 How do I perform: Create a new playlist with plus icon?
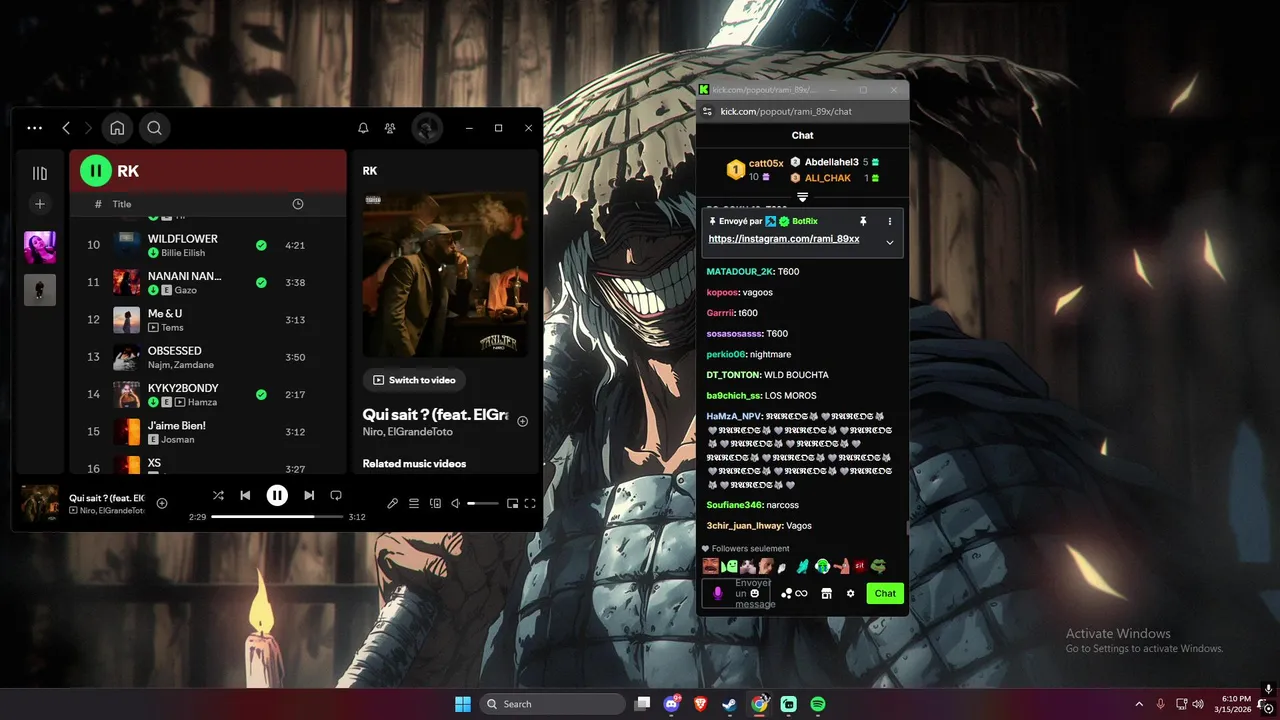[x=40, y=204]
